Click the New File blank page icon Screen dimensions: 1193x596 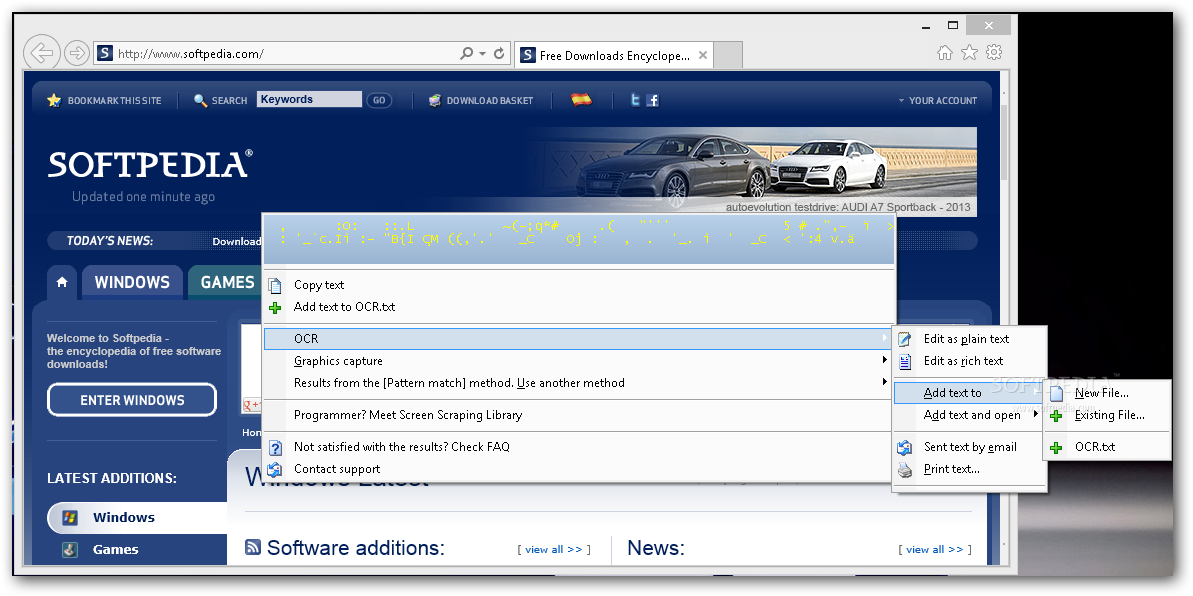[x=1056, y=394]
